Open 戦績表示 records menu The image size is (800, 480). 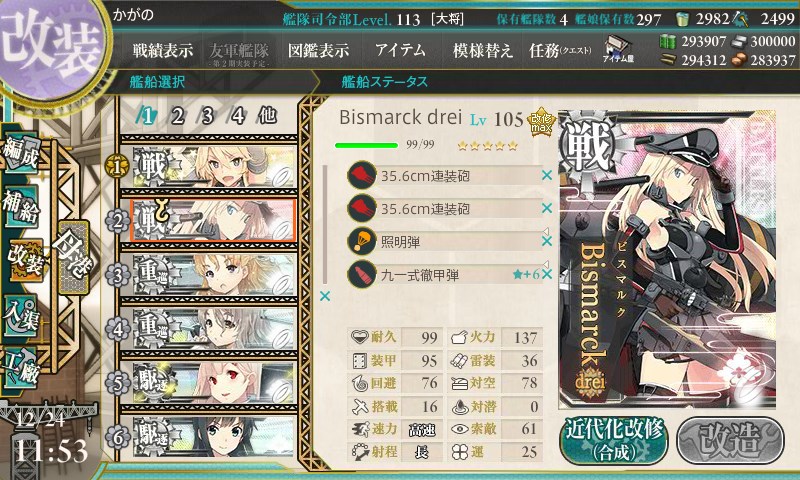(x=163, y=50)
